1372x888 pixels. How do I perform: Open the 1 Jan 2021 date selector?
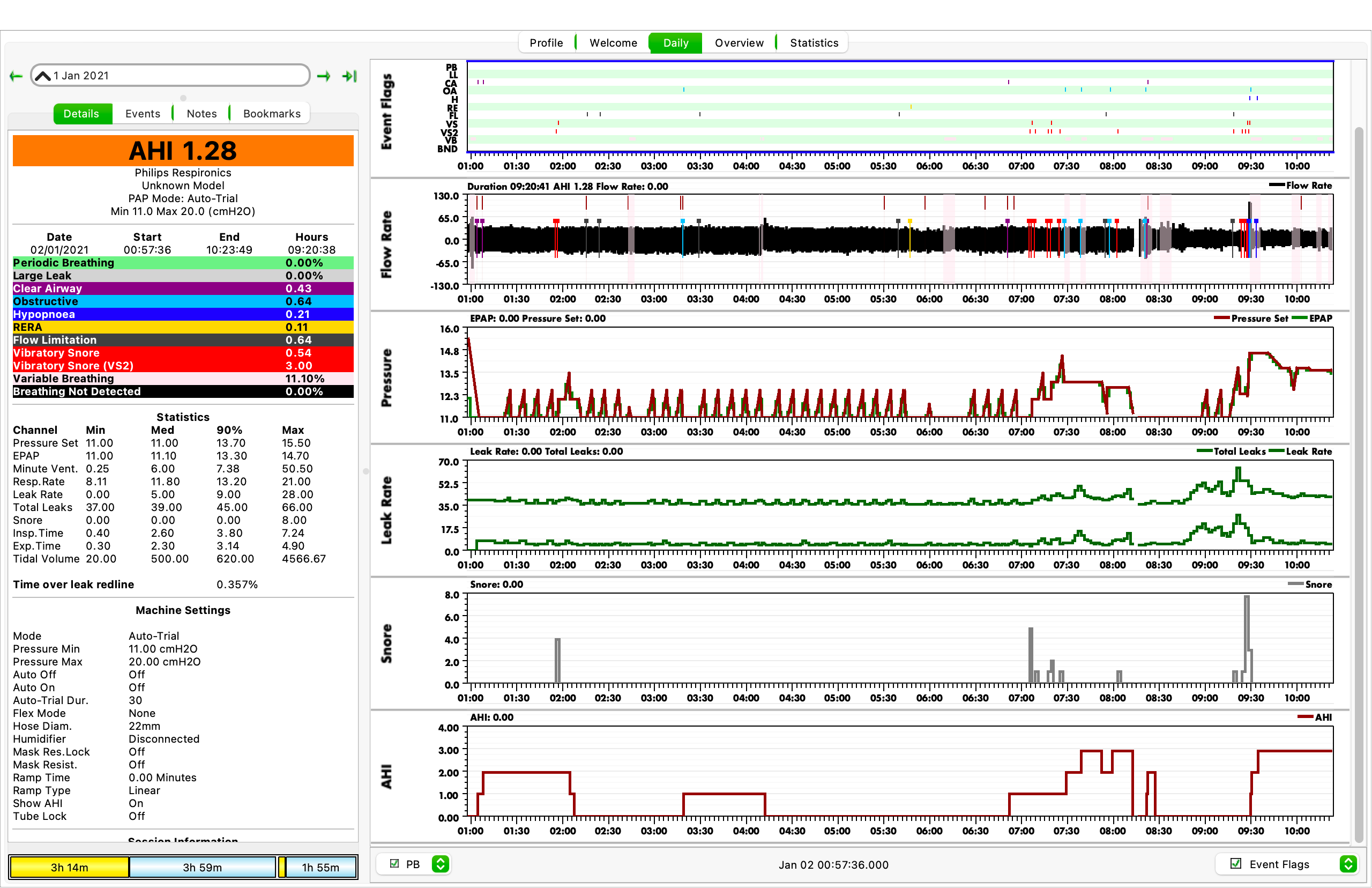click(x=170, y=76)
